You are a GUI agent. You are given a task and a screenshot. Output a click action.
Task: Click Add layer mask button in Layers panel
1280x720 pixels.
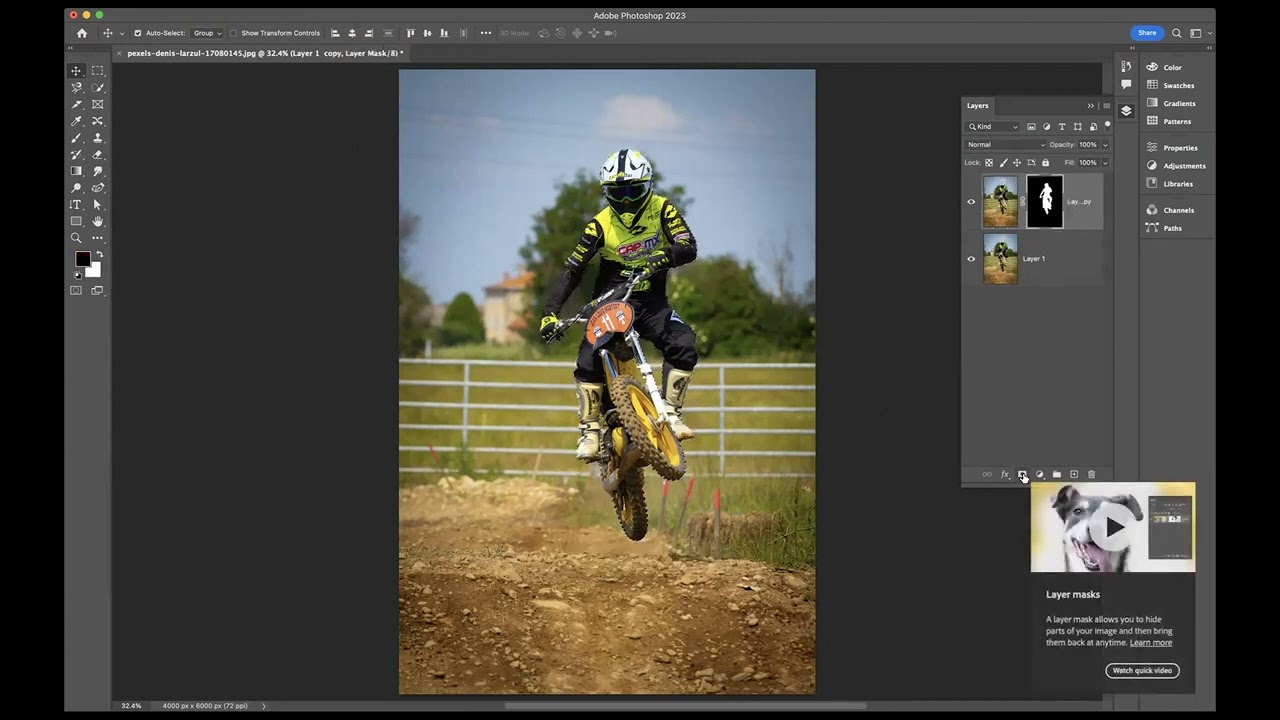tap(1022, 474)
